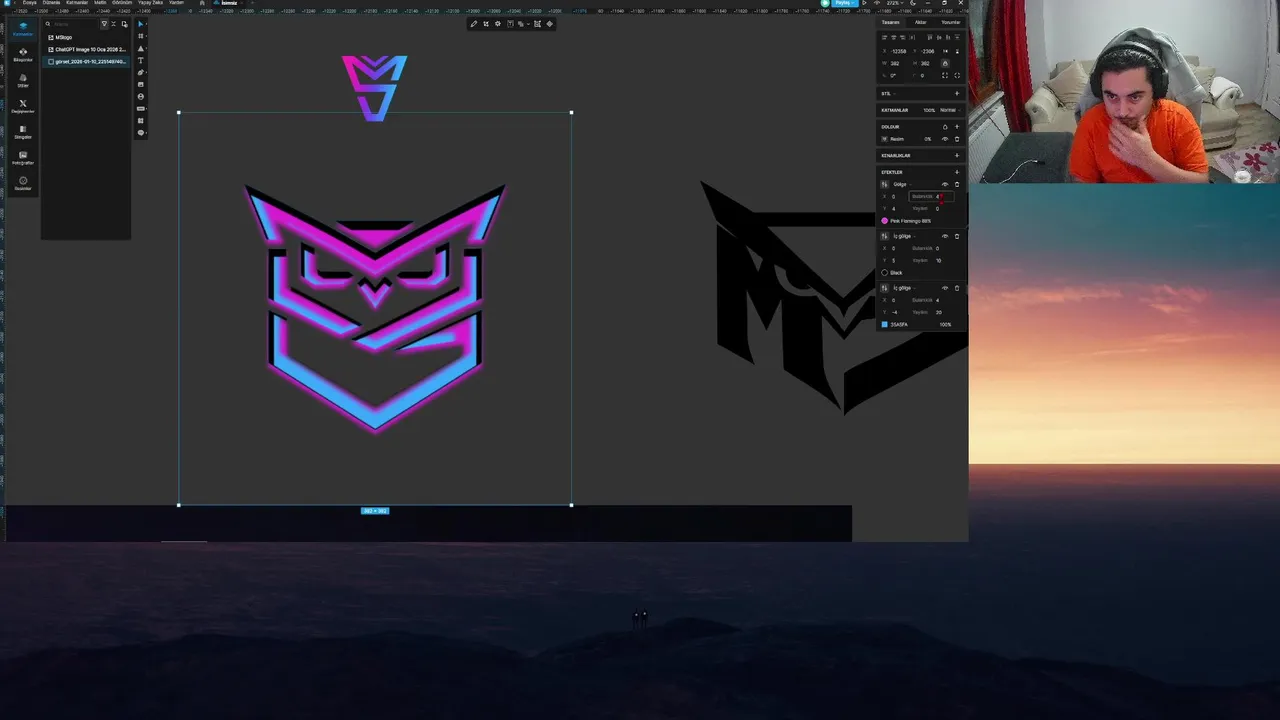
Task: Click the gear icon in floating toolbar
Action: pyautogui.click(x=498, y=24)
